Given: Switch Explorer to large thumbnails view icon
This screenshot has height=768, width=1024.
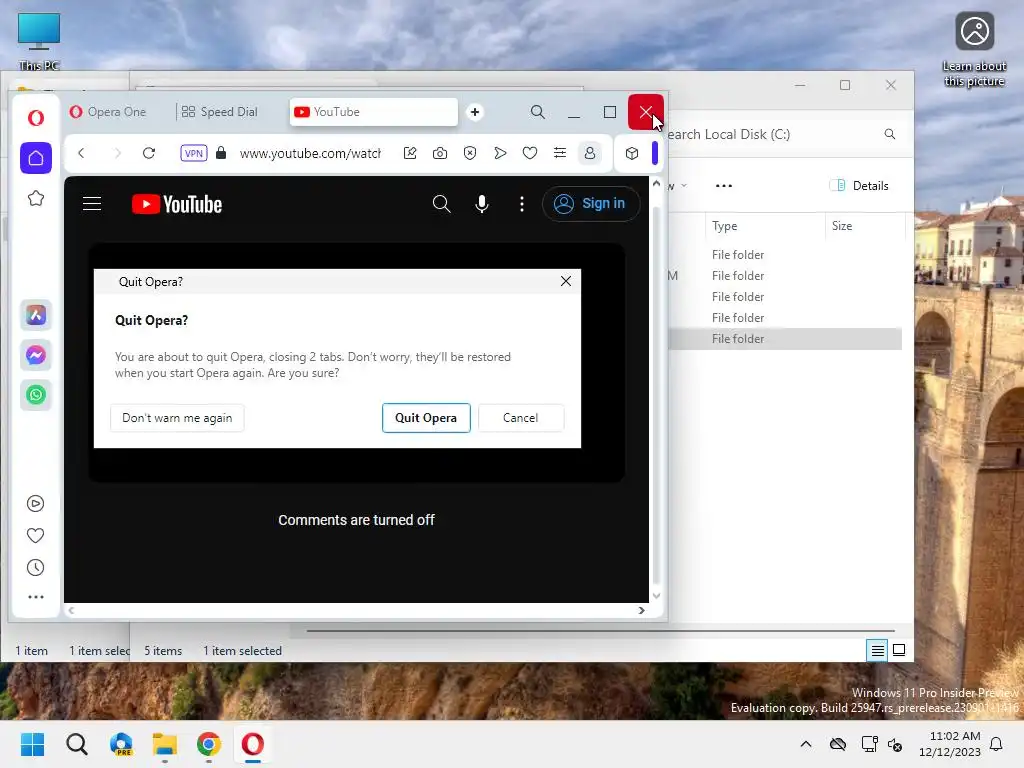Looking at the screenshot, I should pos(899,650).
